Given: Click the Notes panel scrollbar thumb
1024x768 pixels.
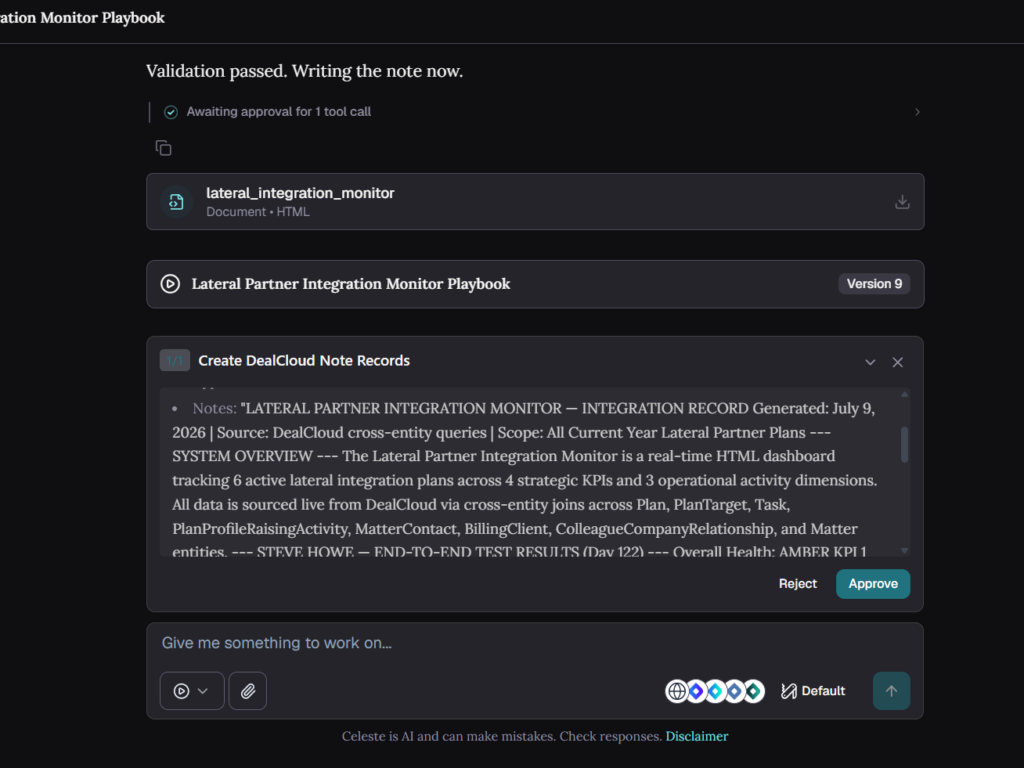Looking at the screenshot, I should click(x=904, y=445).
